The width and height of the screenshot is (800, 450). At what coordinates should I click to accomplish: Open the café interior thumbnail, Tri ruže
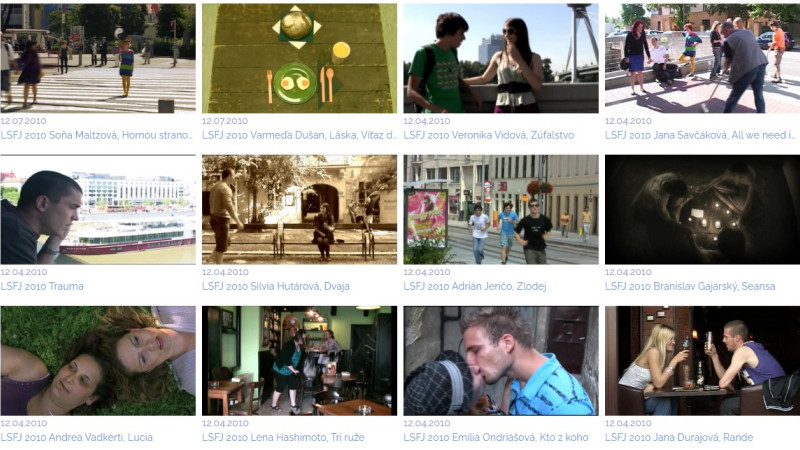pos(299,361)
